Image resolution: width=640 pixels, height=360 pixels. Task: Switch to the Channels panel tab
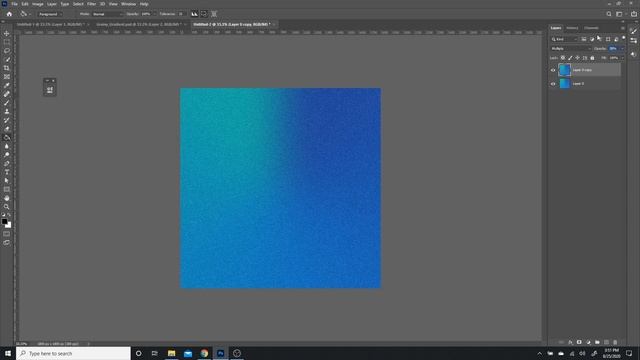[591, 28]
